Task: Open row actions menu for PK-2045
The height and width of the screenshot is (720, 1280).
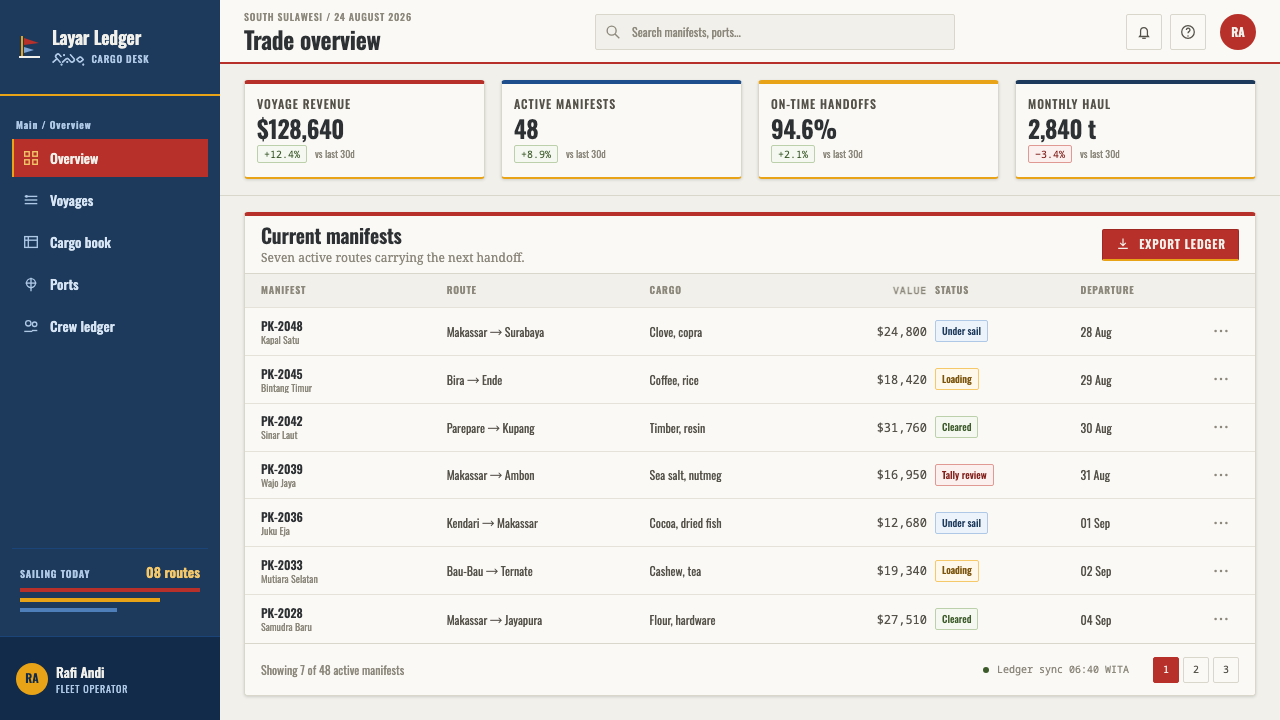Action: pyautogui.click(x=1221, y=379)
